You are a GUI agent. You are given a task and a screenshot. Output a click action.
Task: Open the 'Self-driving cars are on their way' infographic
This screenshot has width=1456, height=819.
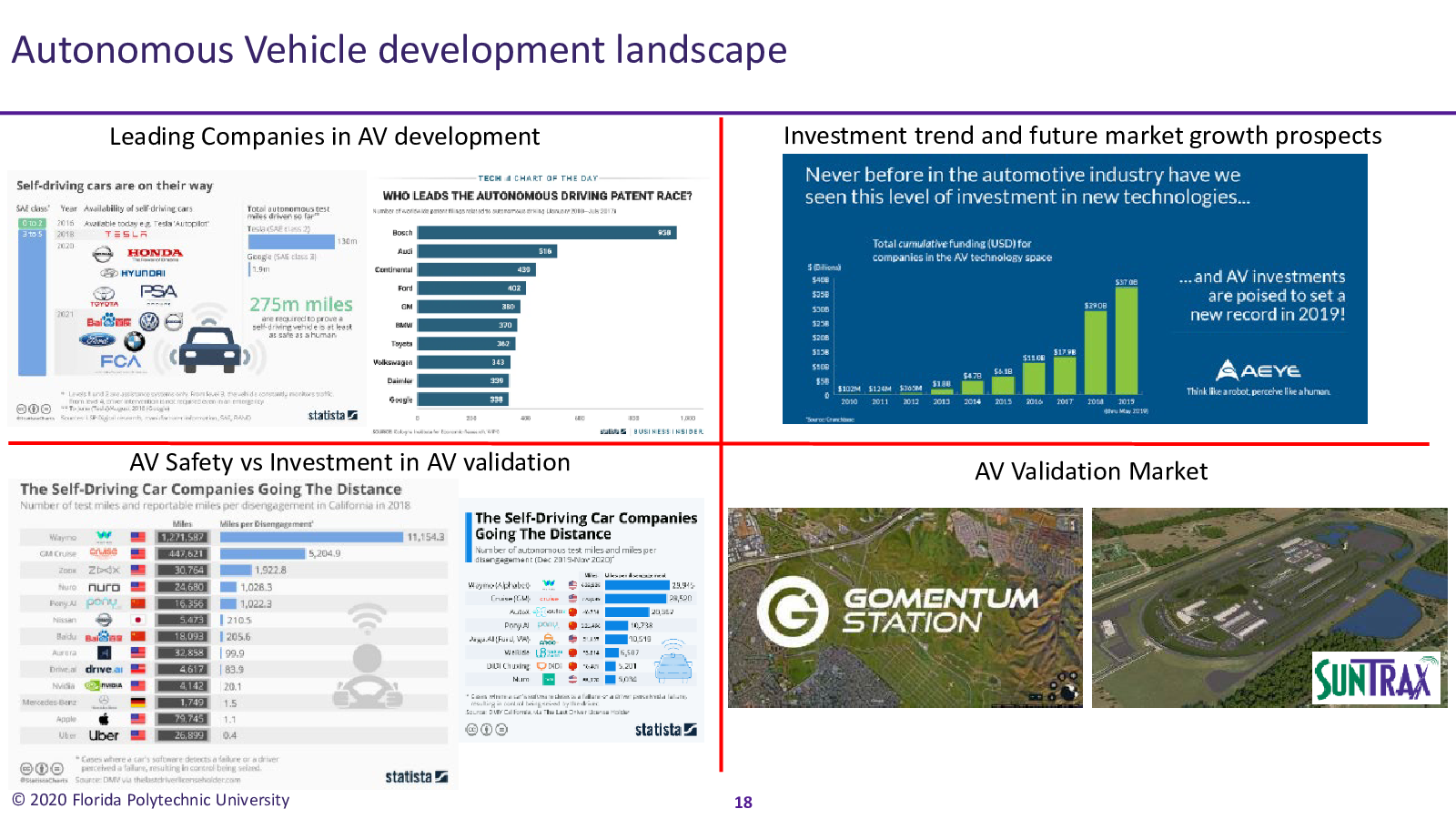pos(187,298)
